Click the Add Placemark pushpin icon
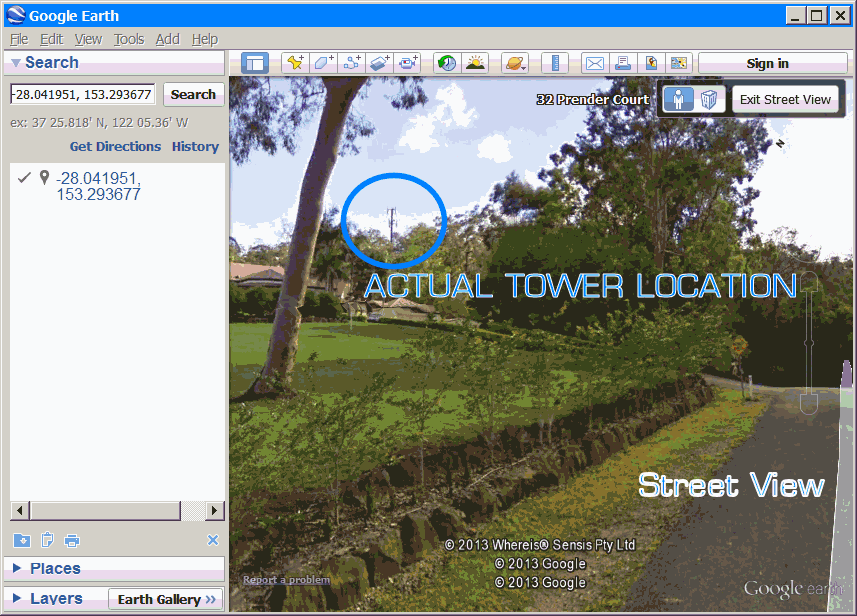The width and height of the screenshot is (857, 616). [295, 63]
